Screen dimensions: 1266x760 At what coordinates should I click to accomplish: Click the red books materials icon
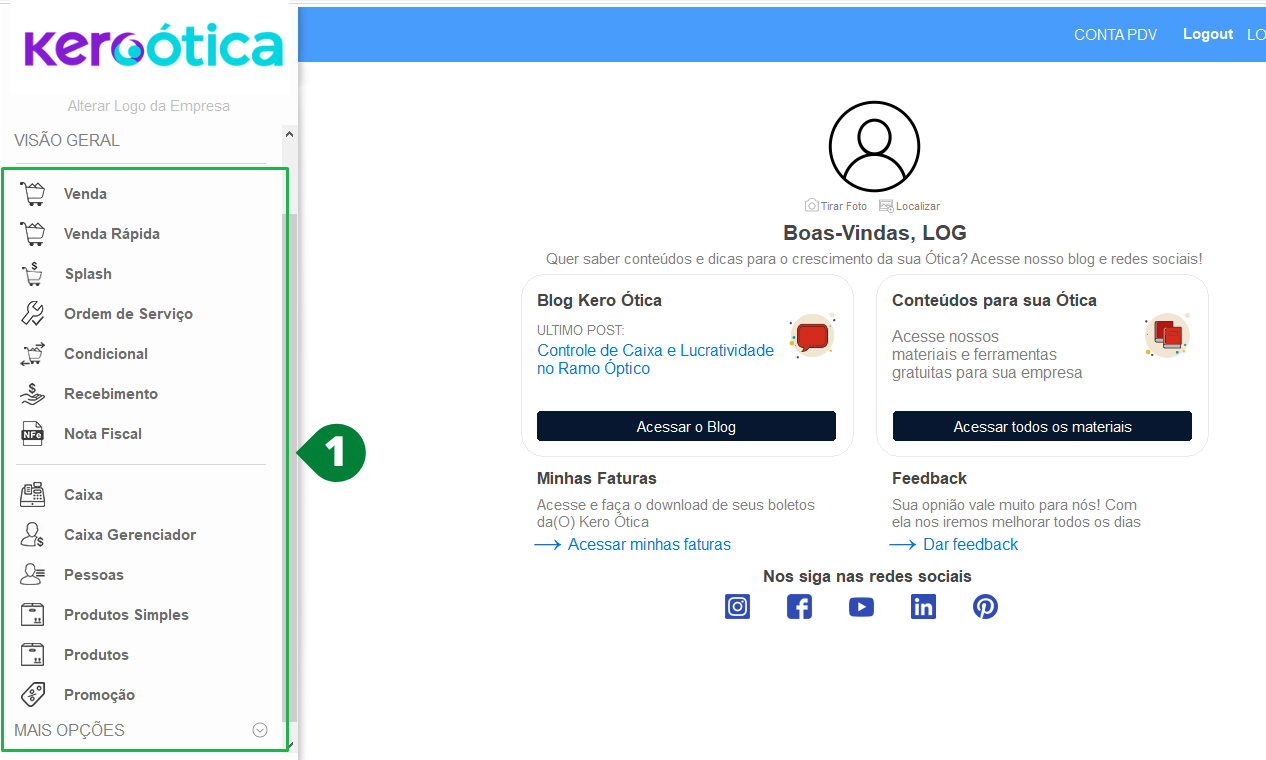tap(1167, 335)
